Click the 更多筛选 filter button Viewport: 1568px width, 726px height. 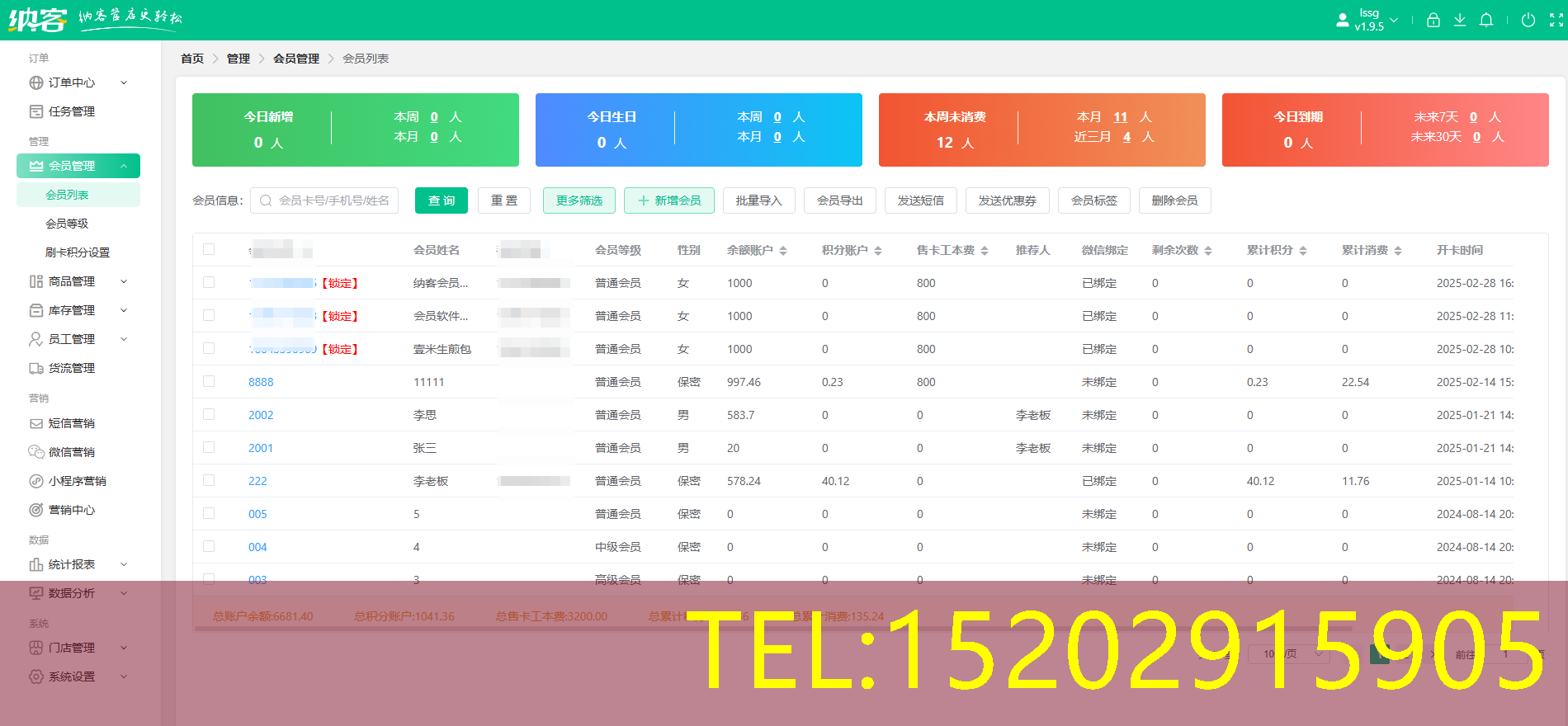[579, 200]
